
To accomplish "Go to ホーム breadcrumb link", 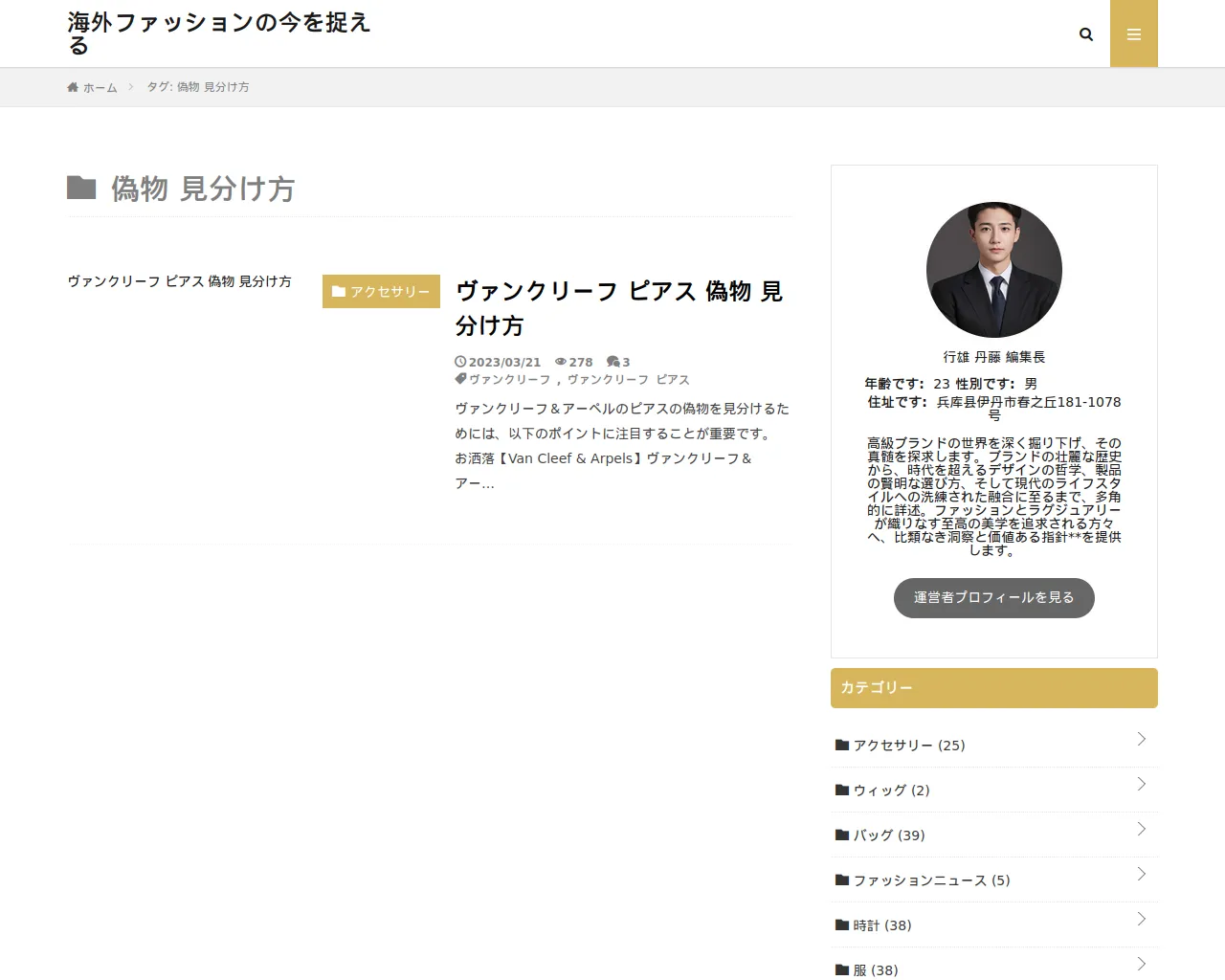I will 100,87.
